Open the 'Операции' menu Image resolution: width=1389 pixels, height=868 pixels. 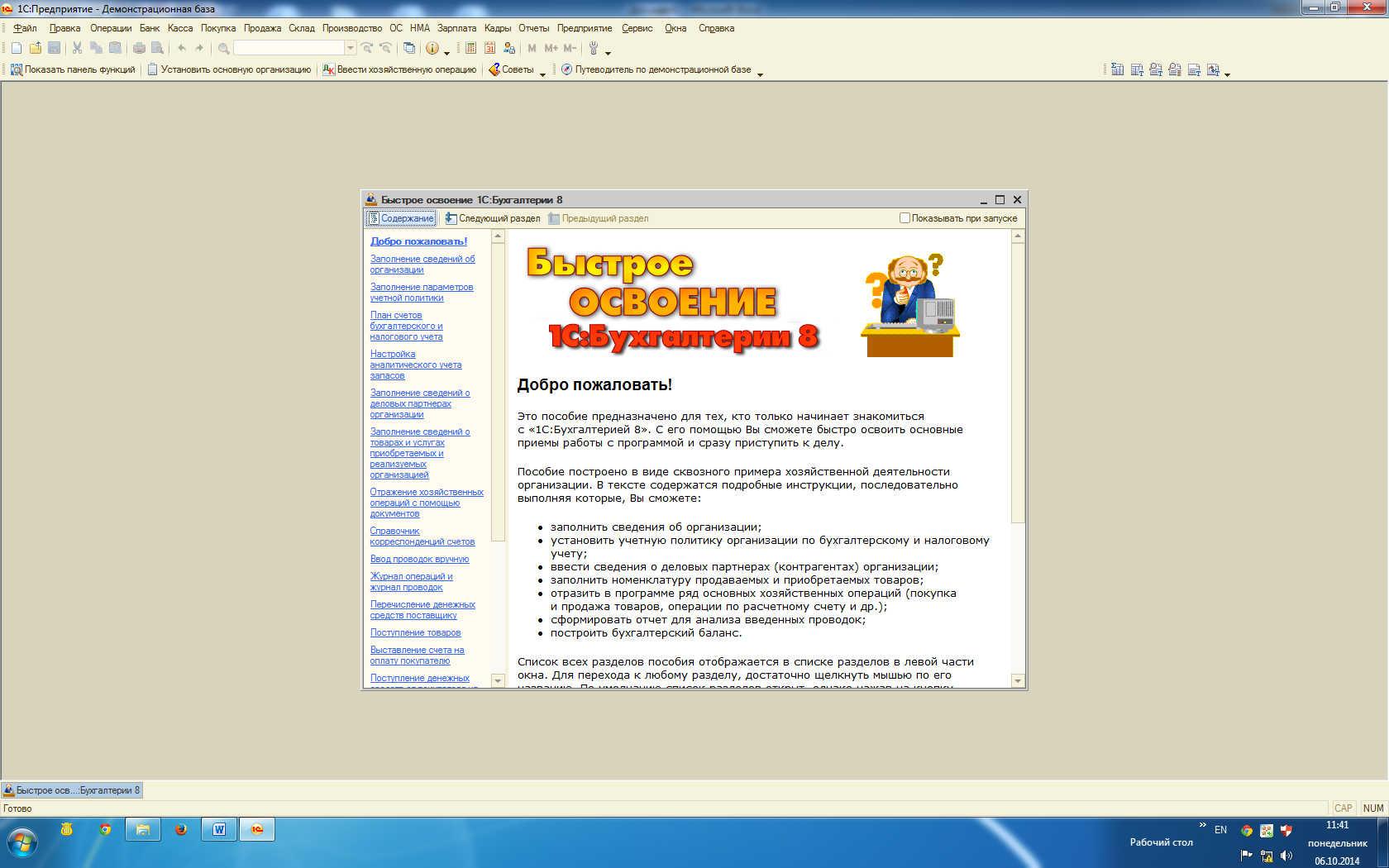[111, 28]
